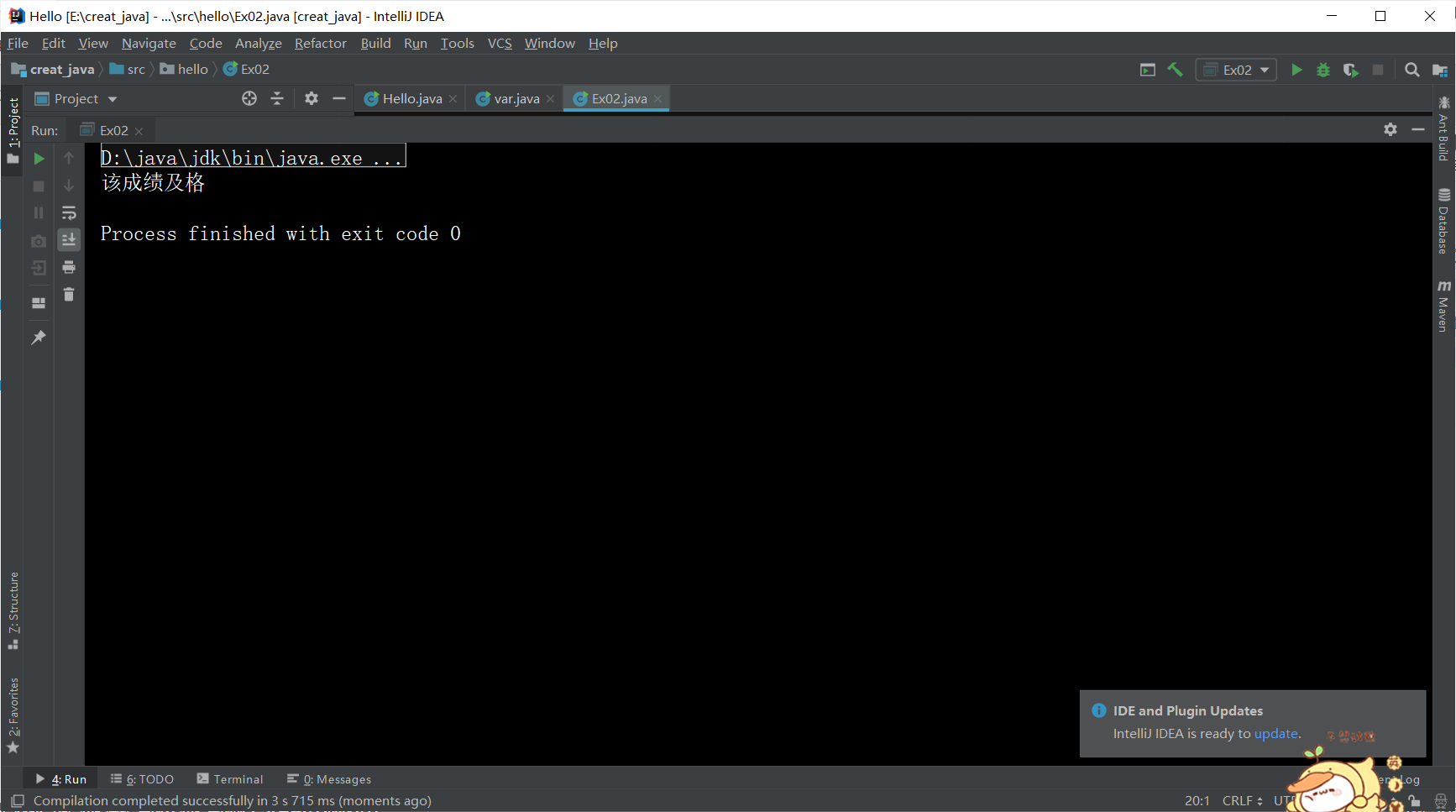Print console output with printer icon
Viewport: 1456px width, 812px height.
[69, 267]
